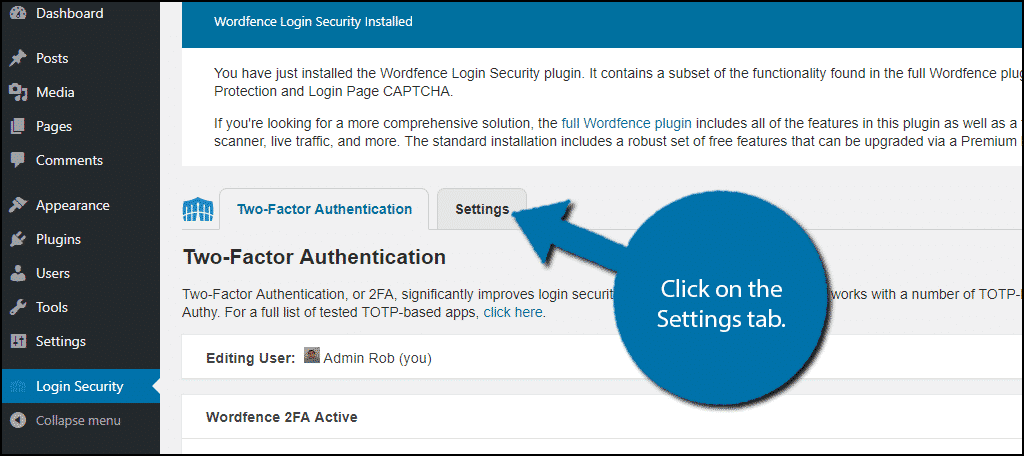This screenshot has height=456, width=1024.
Task: Collapse the admin menu
Action: coord(65,420)
